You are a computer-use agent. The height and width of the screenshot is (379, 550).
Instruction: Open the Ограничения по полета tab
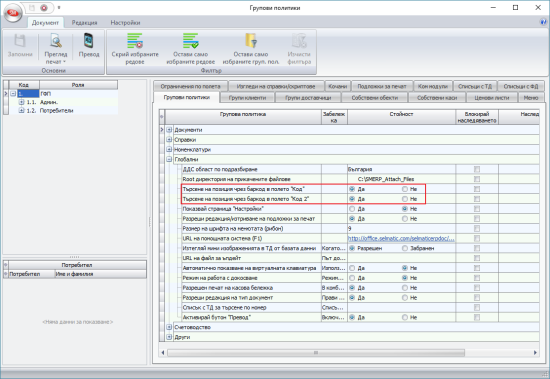point(190,86)
